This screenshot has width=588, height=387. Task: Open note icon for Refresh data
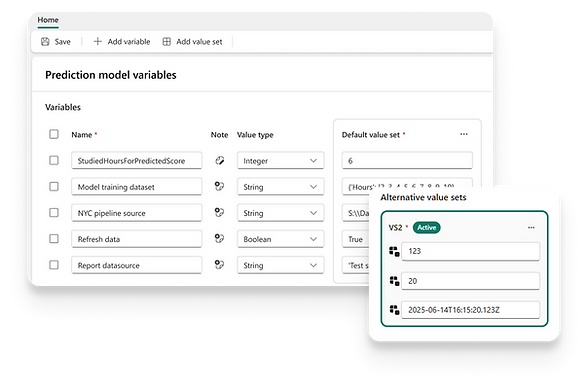tap(219, 238)
